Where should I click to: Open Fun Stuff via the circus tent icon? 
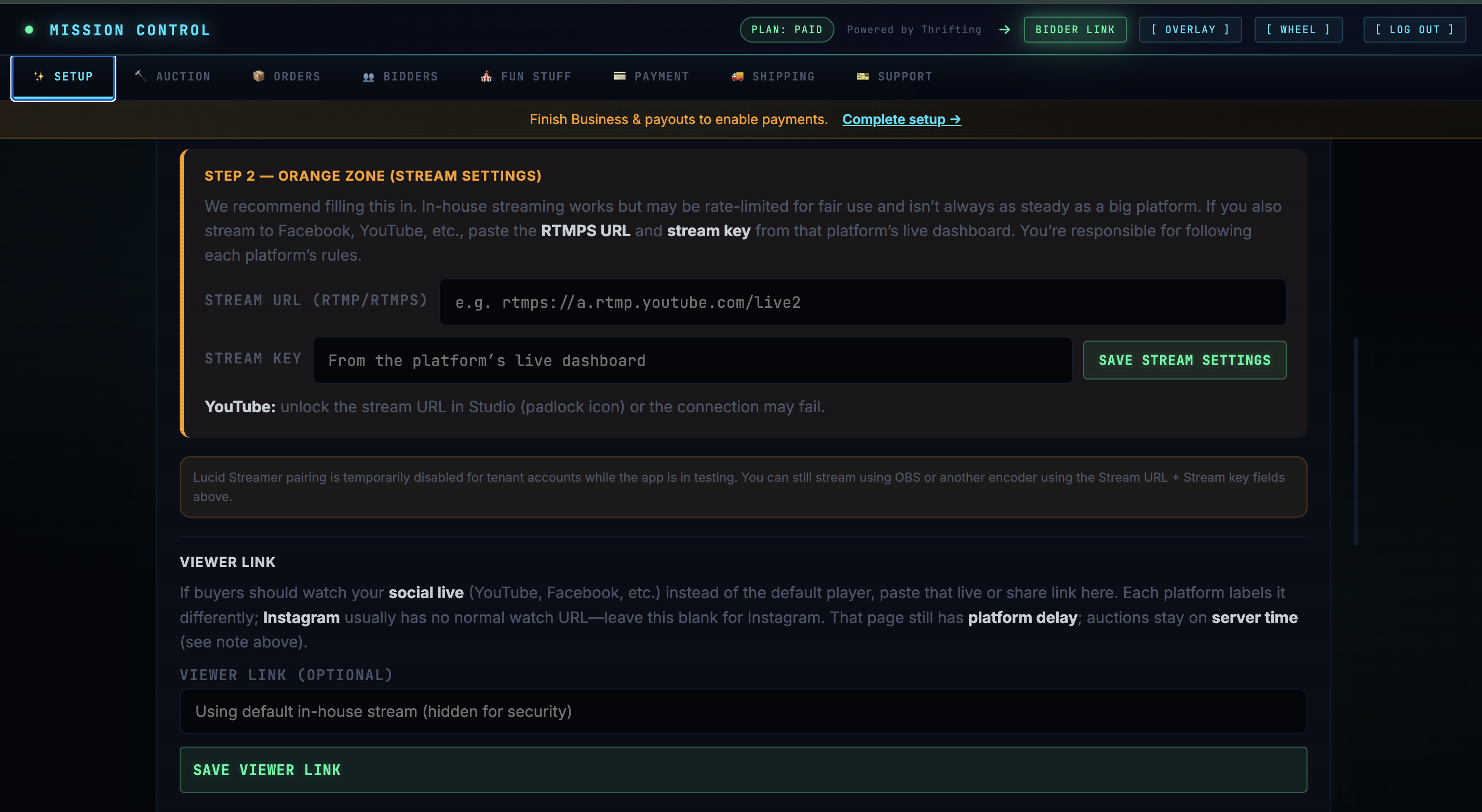click(x=486, y=75)
